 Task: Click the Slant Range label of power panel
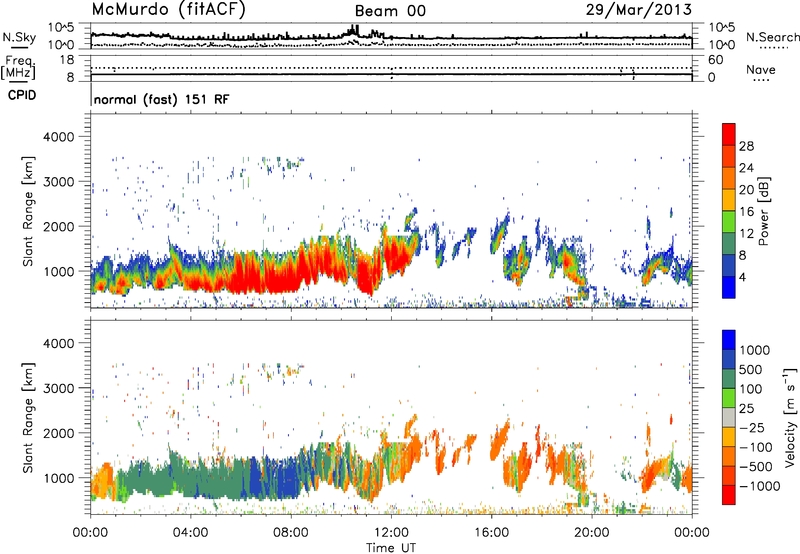28,211
